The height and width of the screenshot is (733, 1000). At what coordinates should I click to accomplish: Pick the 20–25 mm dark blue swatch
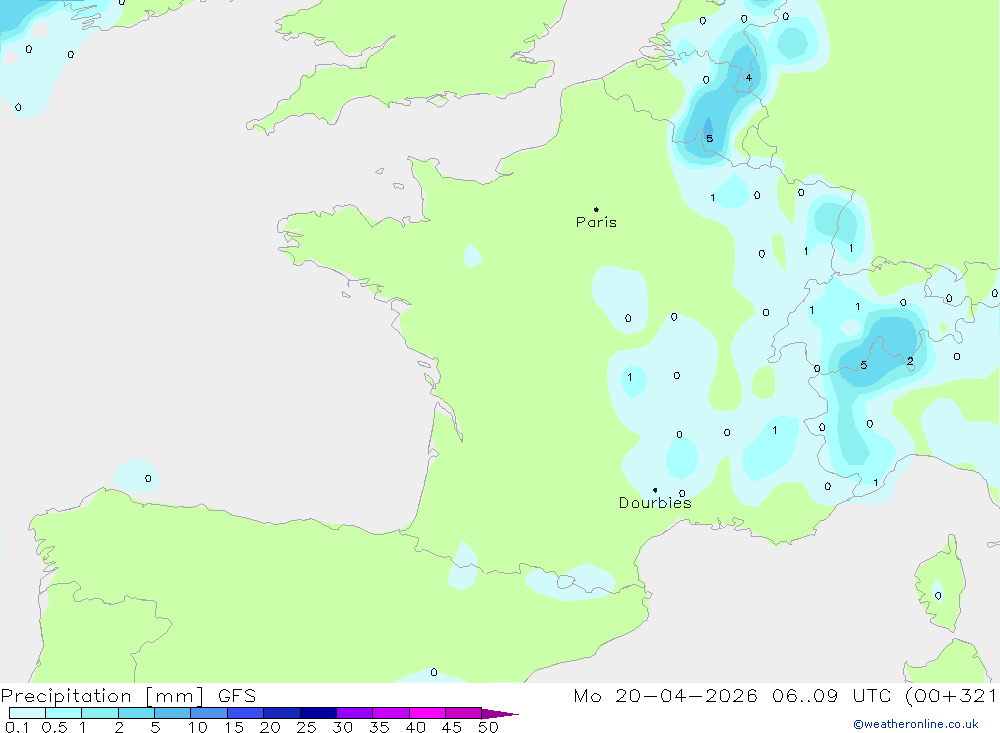(282, 713)
